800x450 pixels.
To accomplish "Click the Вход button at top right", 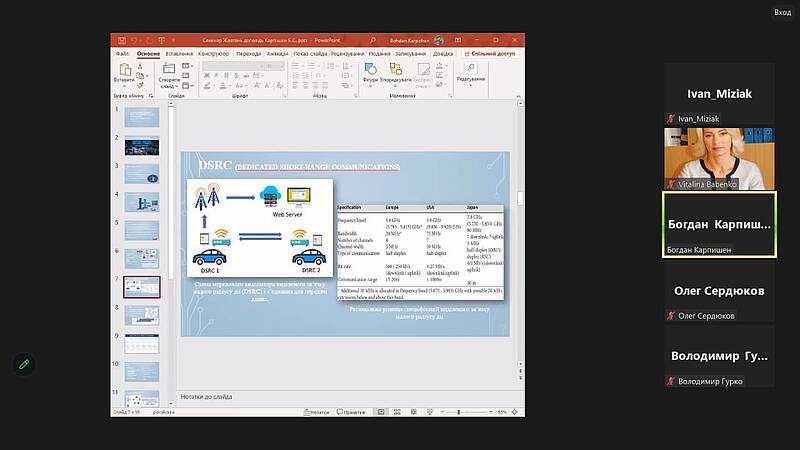I will [x=782, y=12].
